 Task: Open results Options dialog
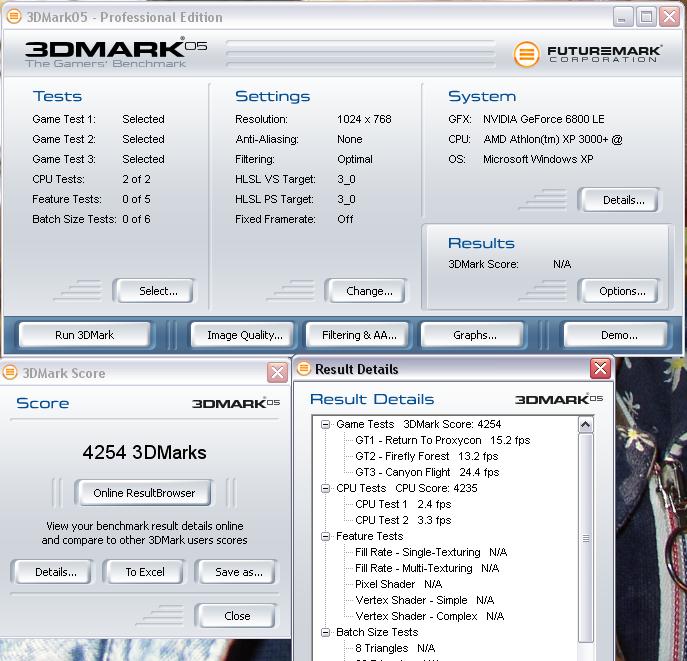pos(619,291)
